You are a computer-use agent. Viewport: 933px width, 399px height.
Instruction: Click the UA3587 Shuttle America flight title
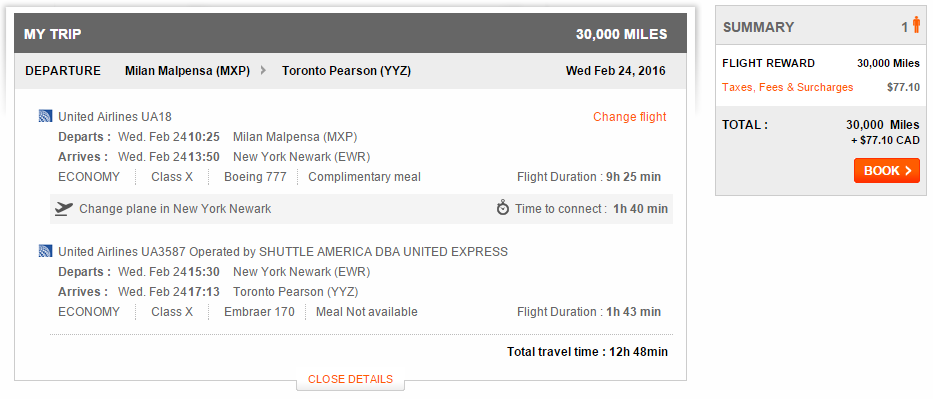[x=283, y=252]
